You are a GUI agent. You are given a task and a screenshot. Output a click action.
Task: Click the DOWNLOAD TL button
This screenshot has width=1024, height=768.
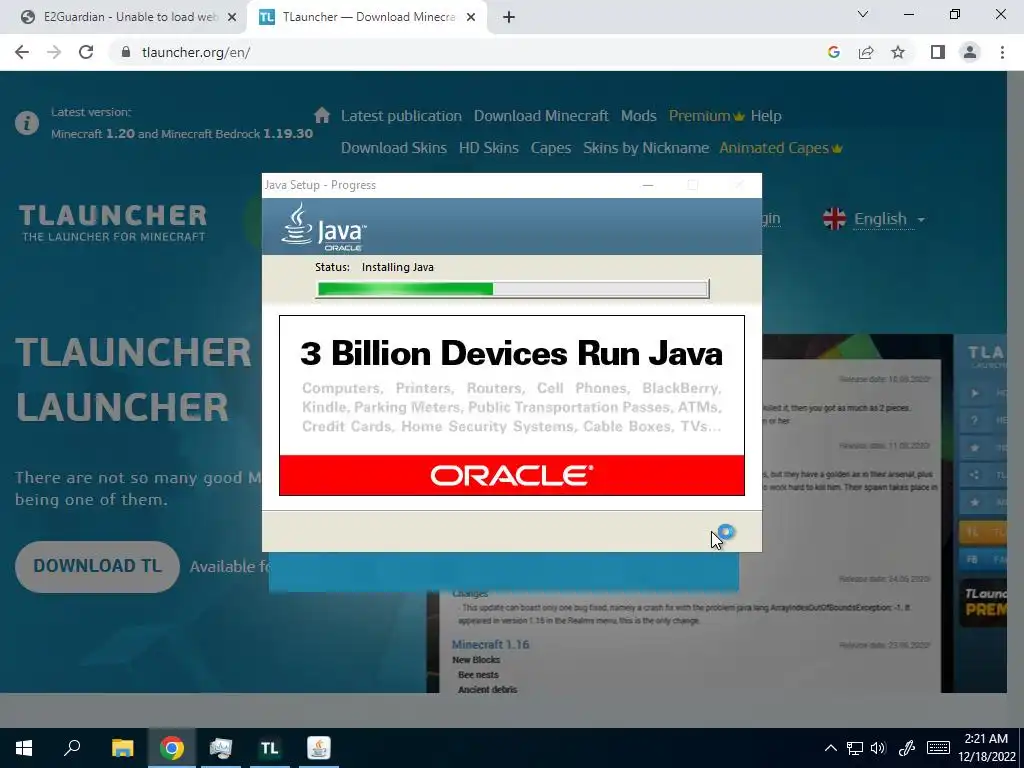coord(97,566)
